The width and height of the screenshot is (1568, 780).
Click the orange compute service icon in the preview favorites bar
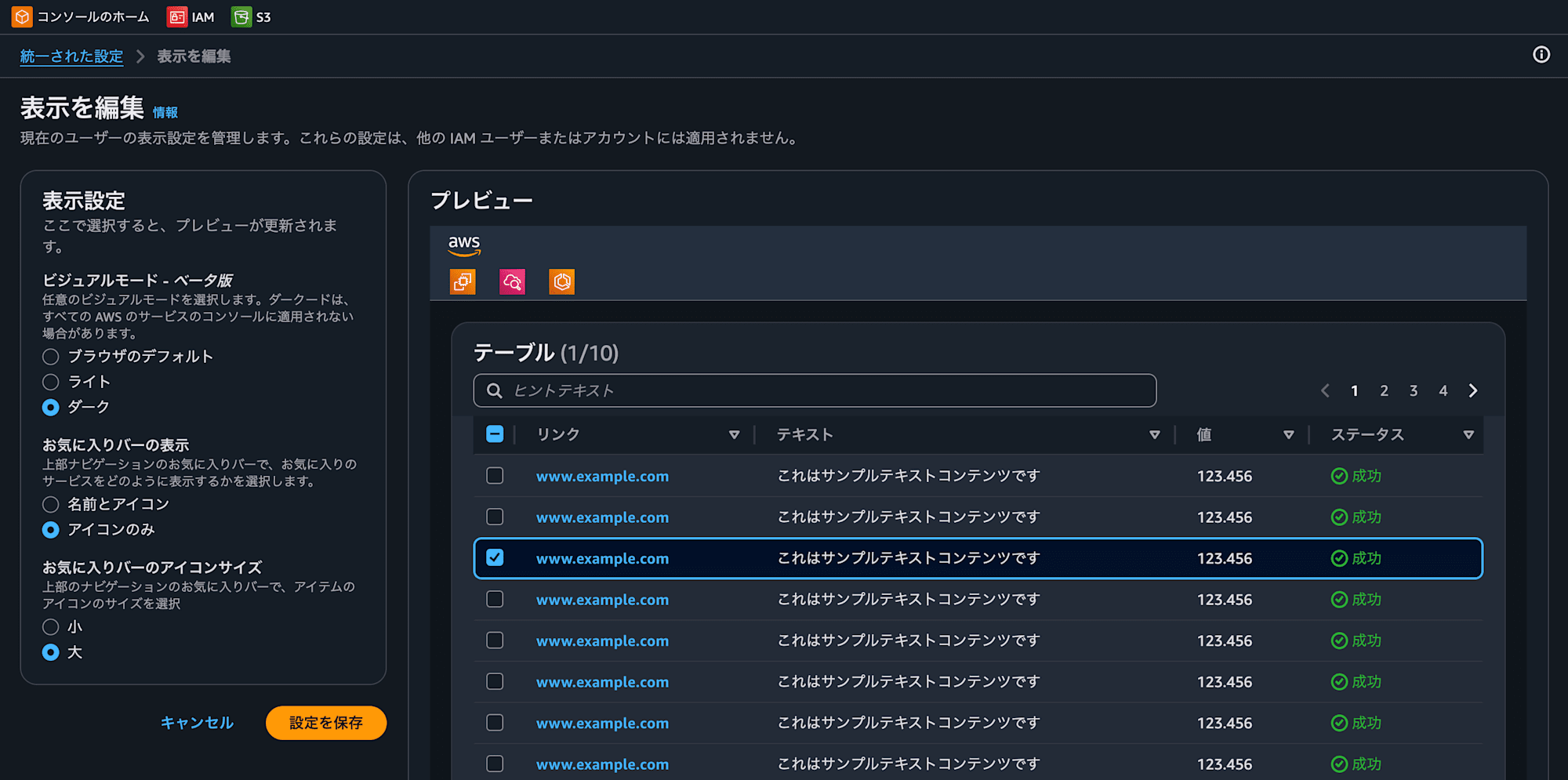463,281
